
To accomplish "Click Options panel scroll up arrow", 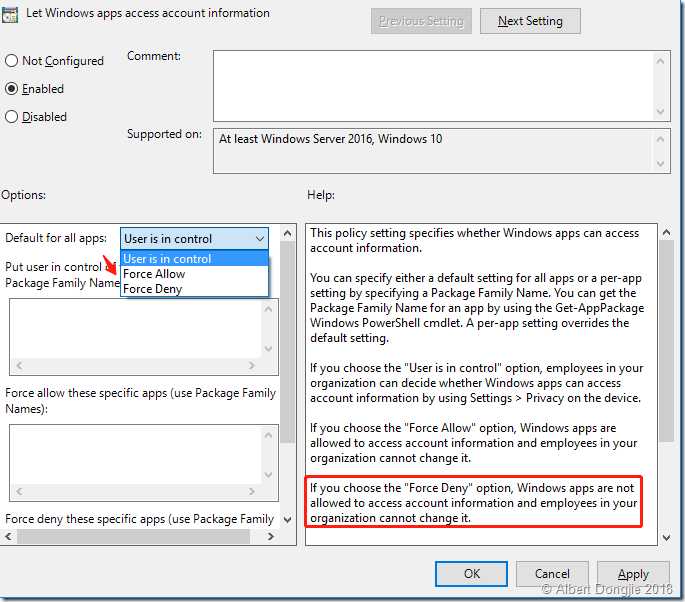I will tap(287, 233).
